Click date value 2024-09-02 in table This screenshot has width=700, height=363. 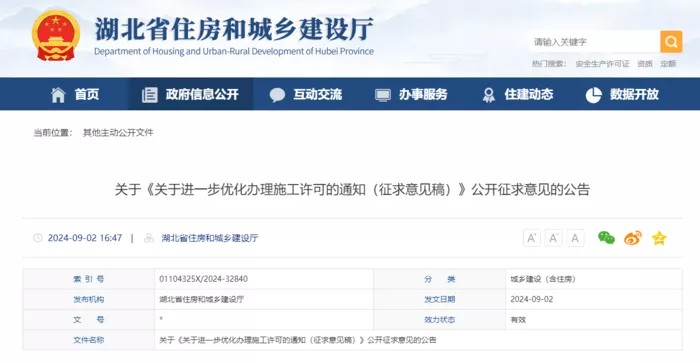pos(532,300)
